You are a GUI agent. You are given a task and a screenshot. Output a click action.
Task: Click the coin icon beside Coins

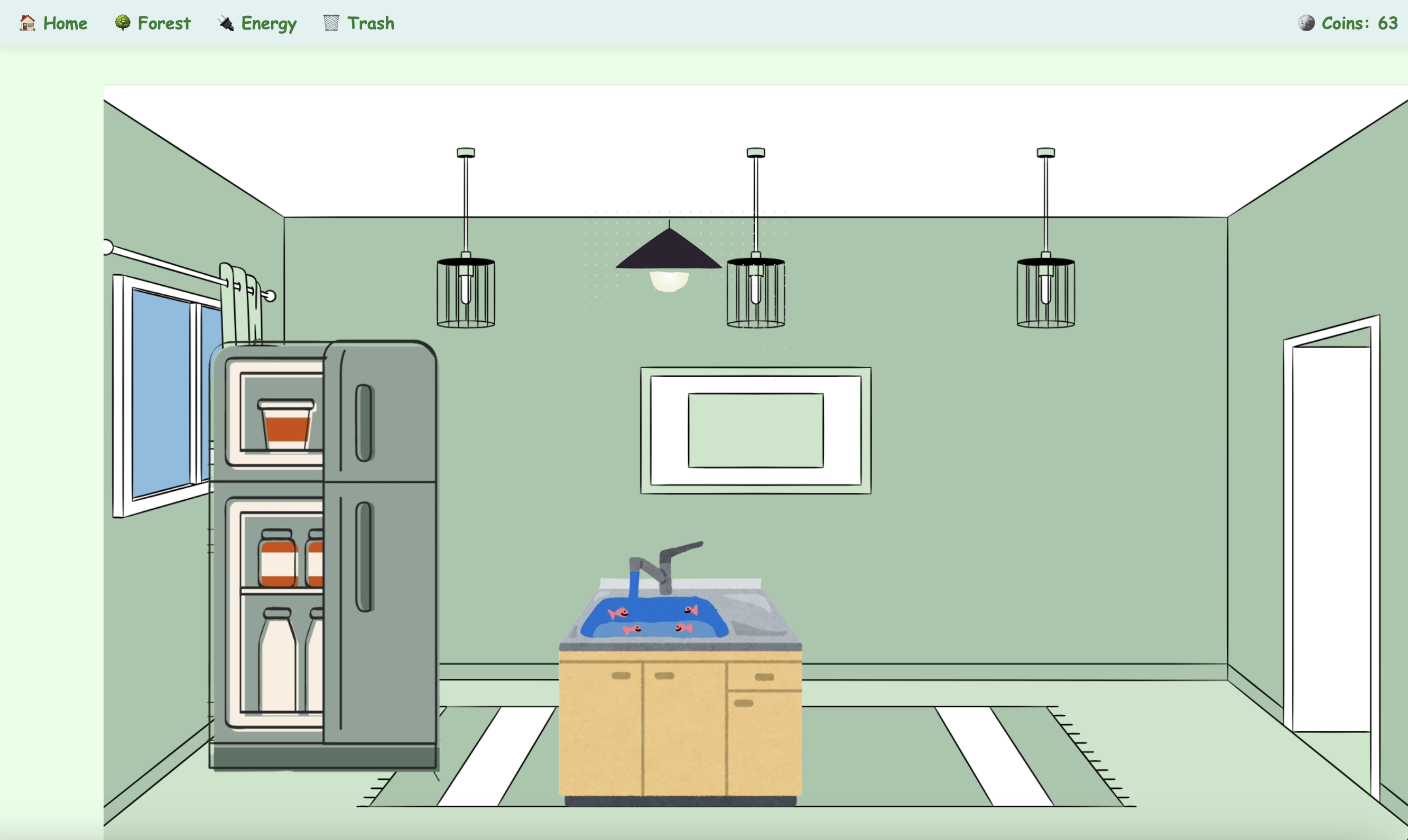(x=1306, y=23)
